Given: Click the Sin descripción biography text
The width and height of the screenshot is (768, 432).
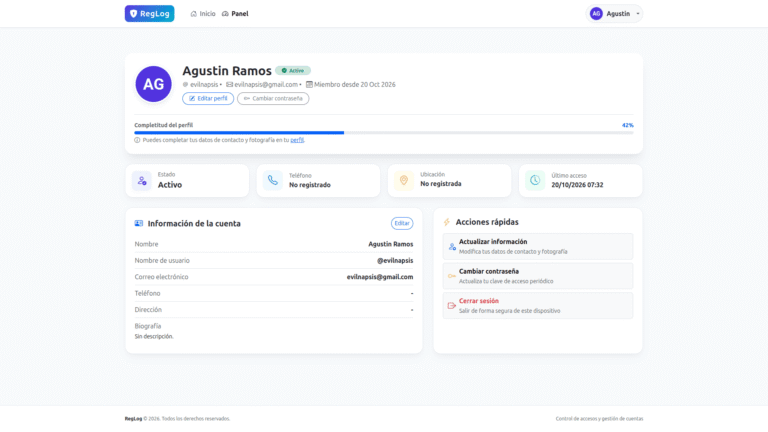Looking at the screenshot, I should point(154,336).
